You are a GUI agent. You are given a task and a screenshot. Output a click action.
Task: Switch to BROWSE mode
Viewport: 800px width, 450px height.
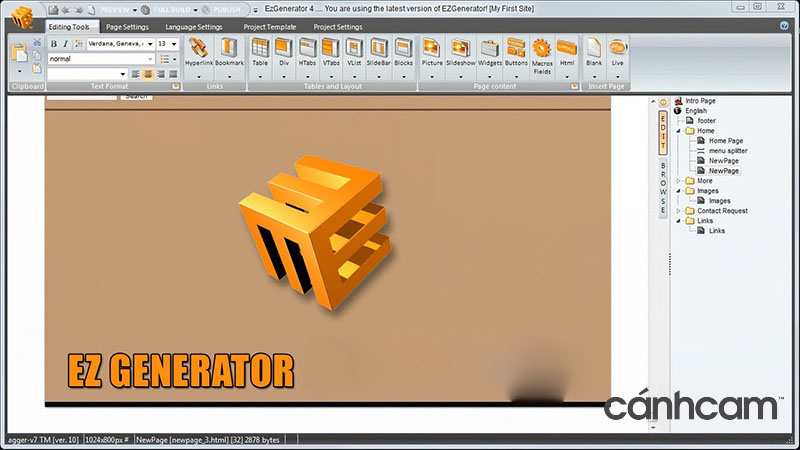coord(663,188)
